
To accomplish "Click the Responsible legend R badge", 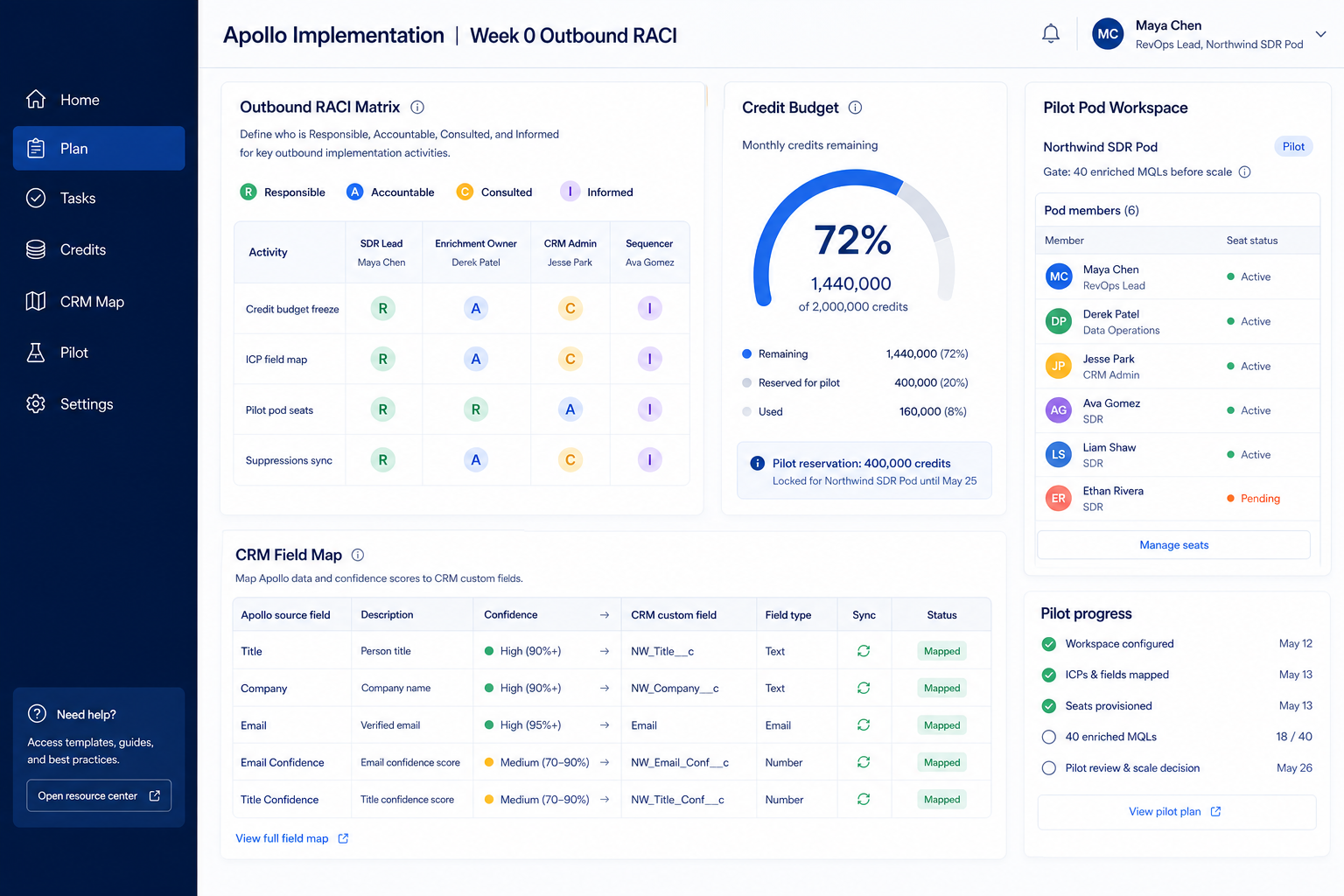I will pos(248,192).
